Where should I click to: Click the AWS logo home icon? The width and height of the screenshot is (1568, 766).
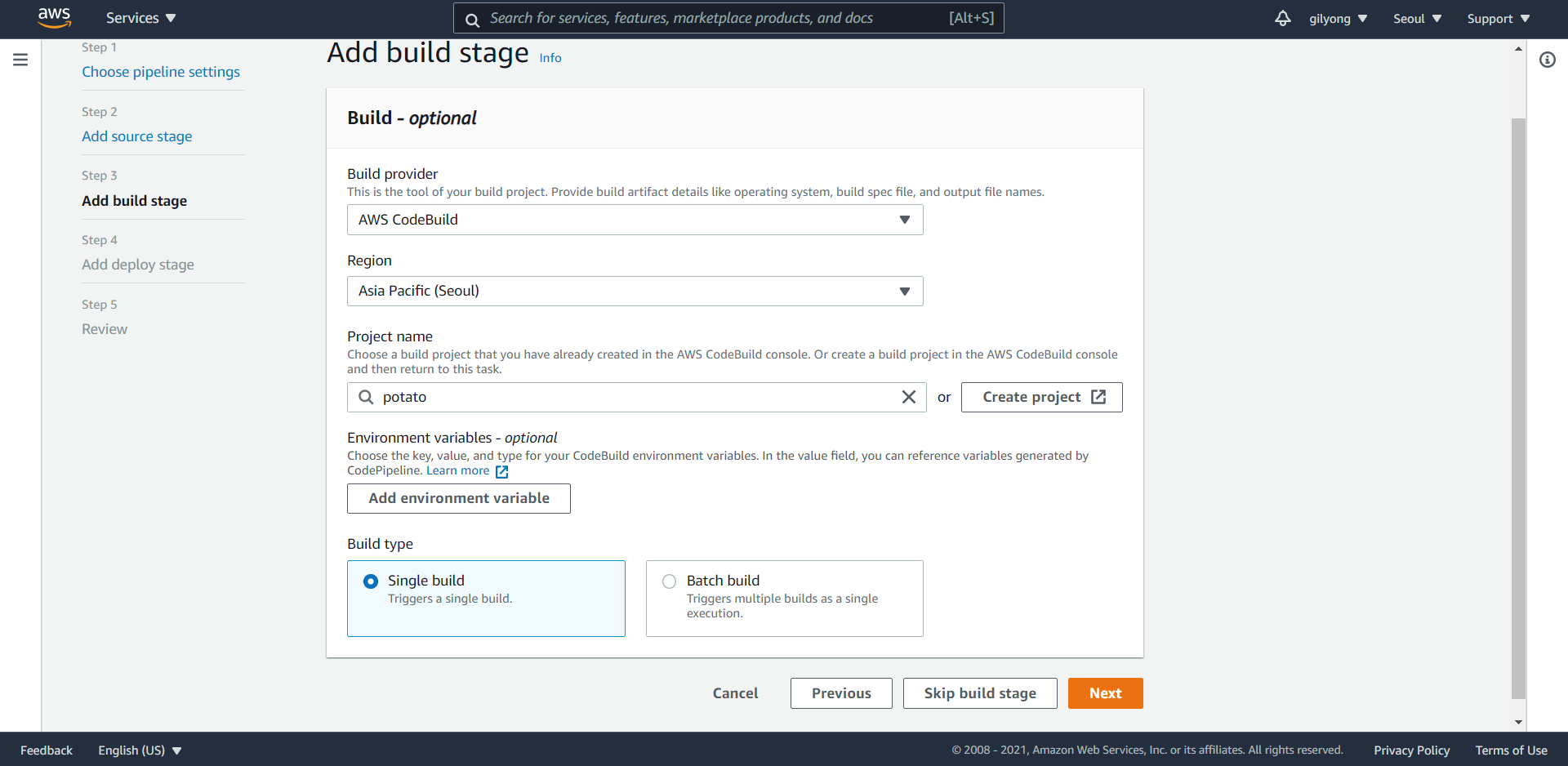[54, 18]
